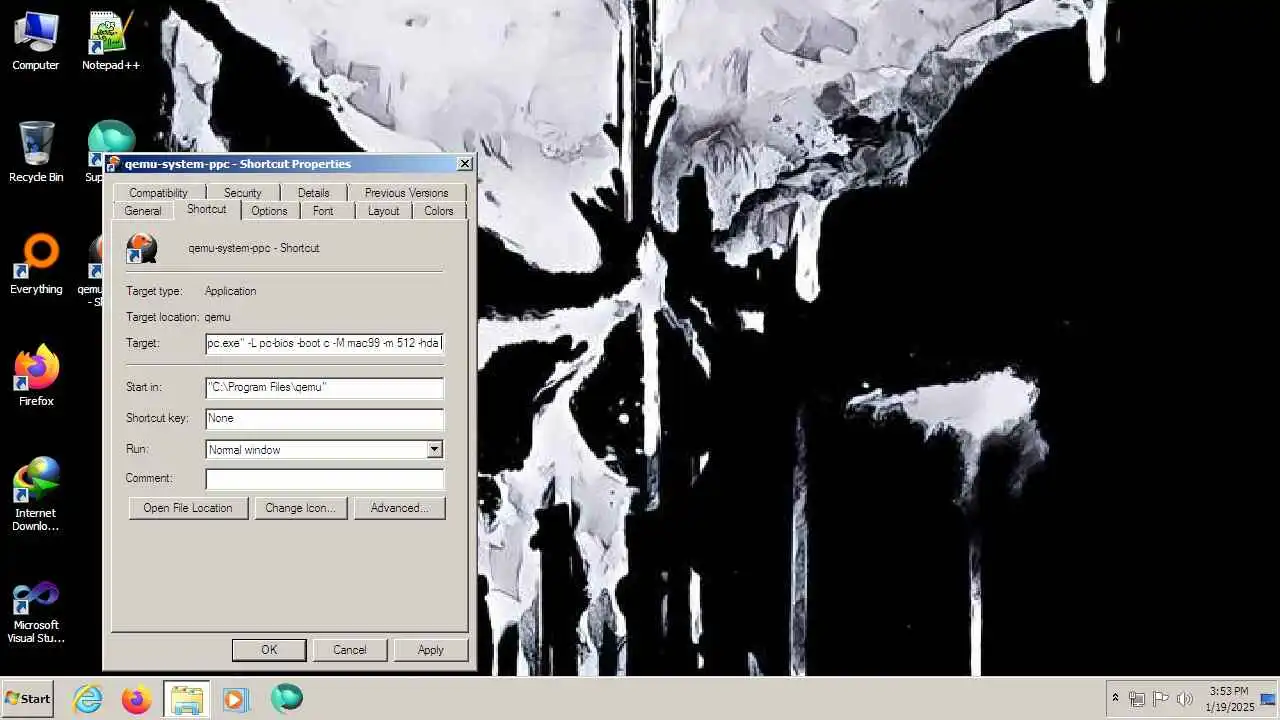
Task: Close the Shortcut Properties dialog
Action: tap(464, 164)
